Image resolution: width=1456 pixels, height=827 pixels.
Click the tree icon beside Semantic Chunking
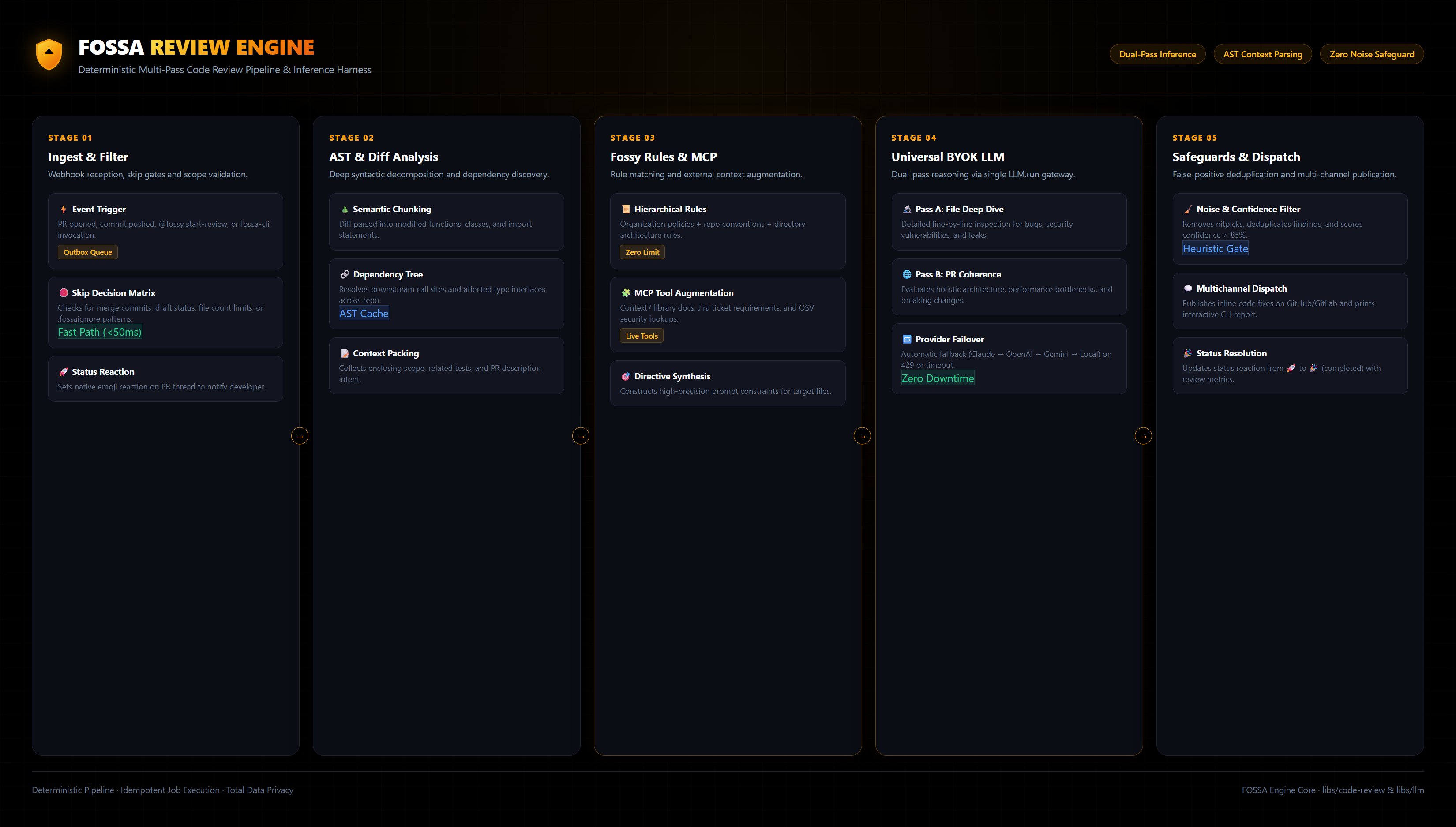pos(344,209)
